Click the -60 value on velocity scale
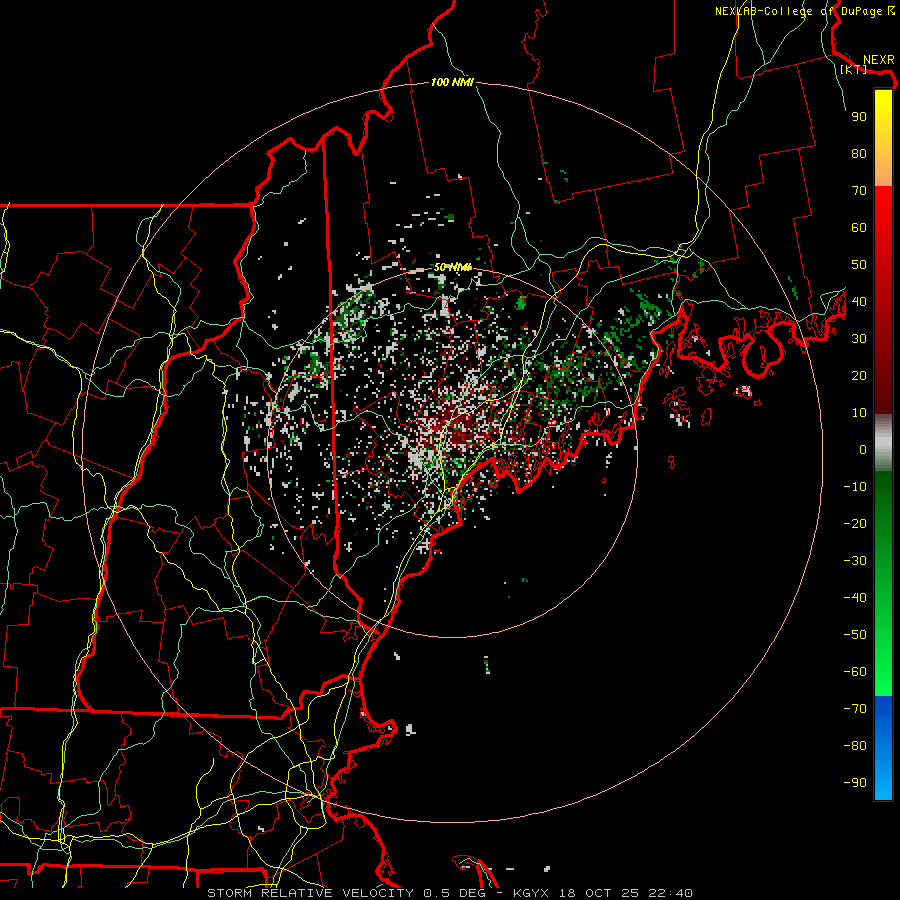Screen dimensions: 900x900 (855, 672)
